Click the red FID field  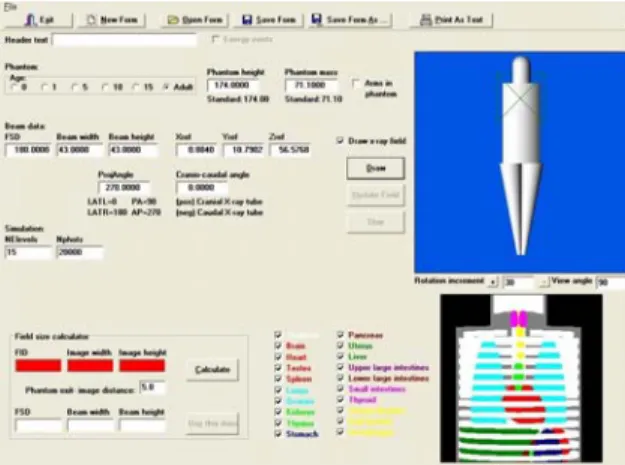click(38, 365)
